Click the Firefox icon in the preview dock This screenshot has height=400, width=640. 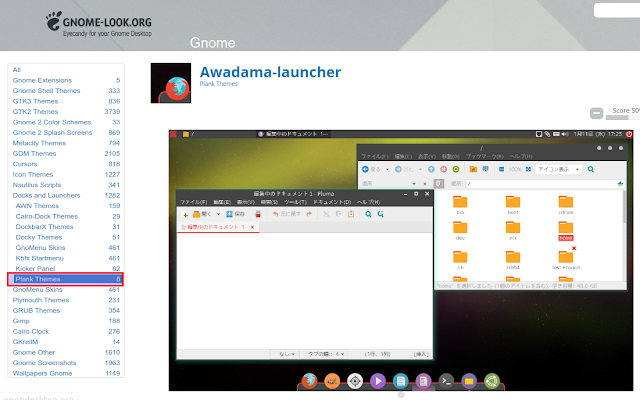[309, 380]
